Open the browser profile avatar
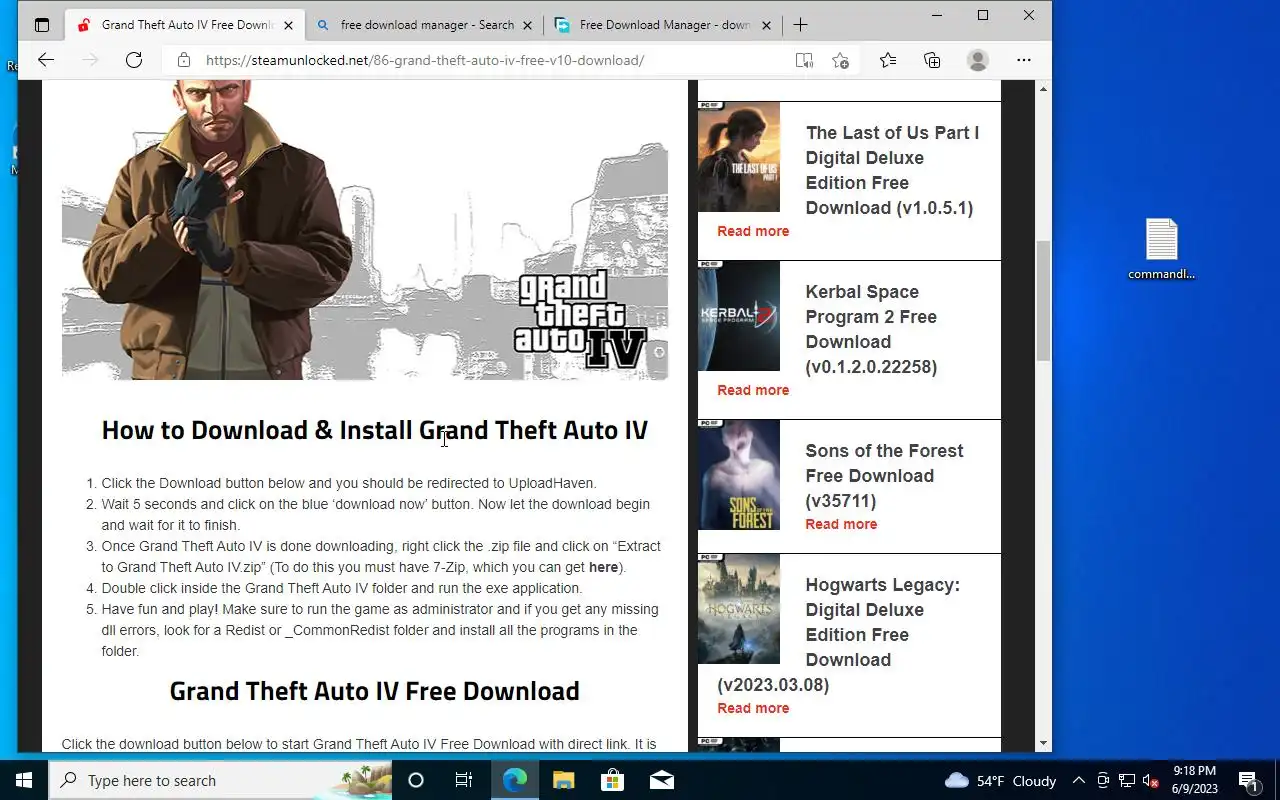Image resolution: width=1280 pixels, height=800 pixels. (978, 60)
